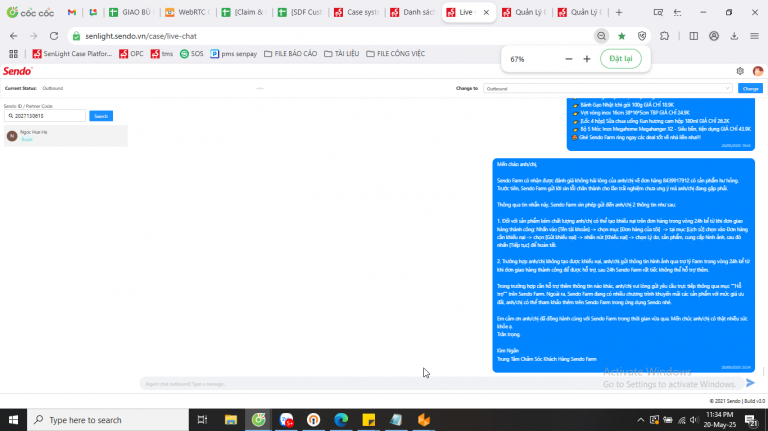Increase zoom with the plus button
Image resolution: width=768 pixels, height=431 pixels.
[587, 59]
